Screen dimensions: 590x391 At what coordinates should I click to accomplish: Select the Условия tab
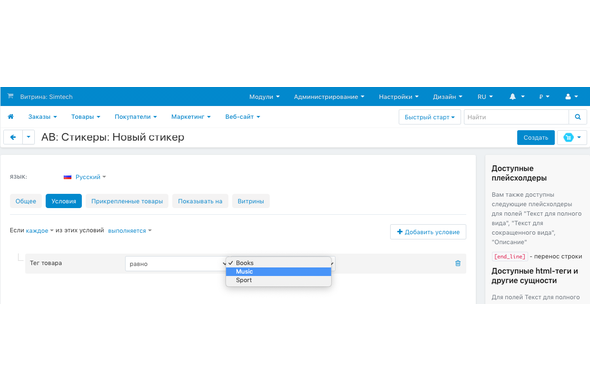click(64, 201)
